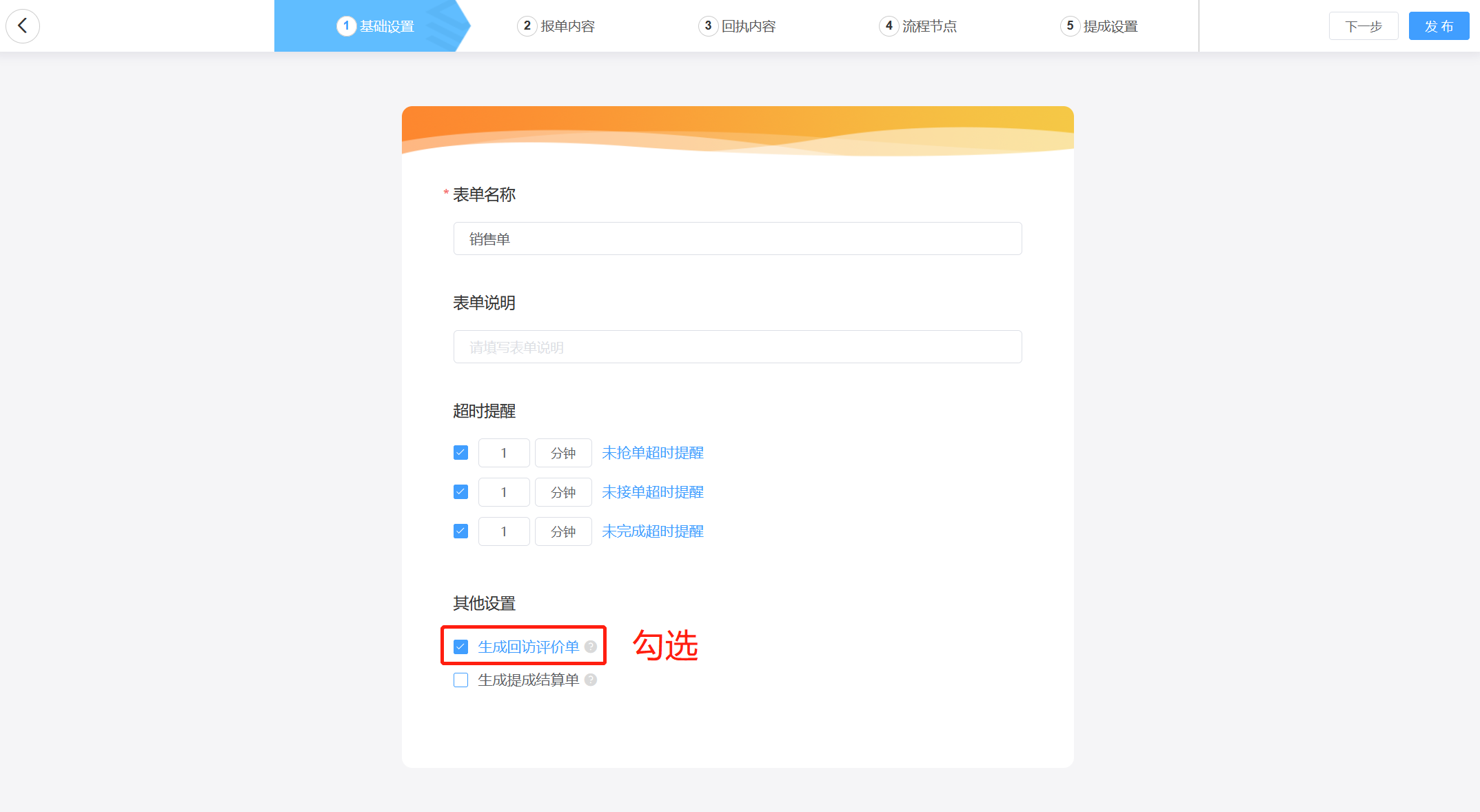Click help icon beside 生成回访评价单

click(x=591, y=647)
